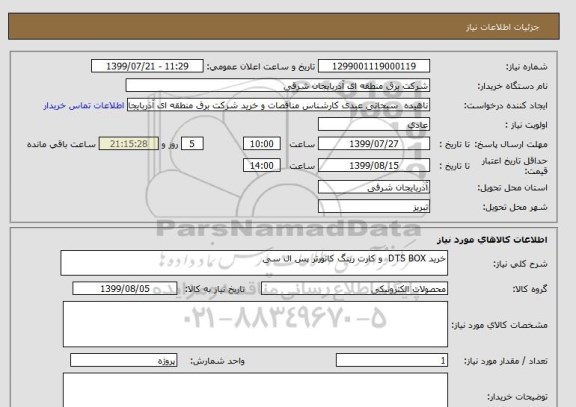Click the label تاریخ نیاز به کالا
The width and height of the screenshot is (576, 407).
[x=215, y=289]
